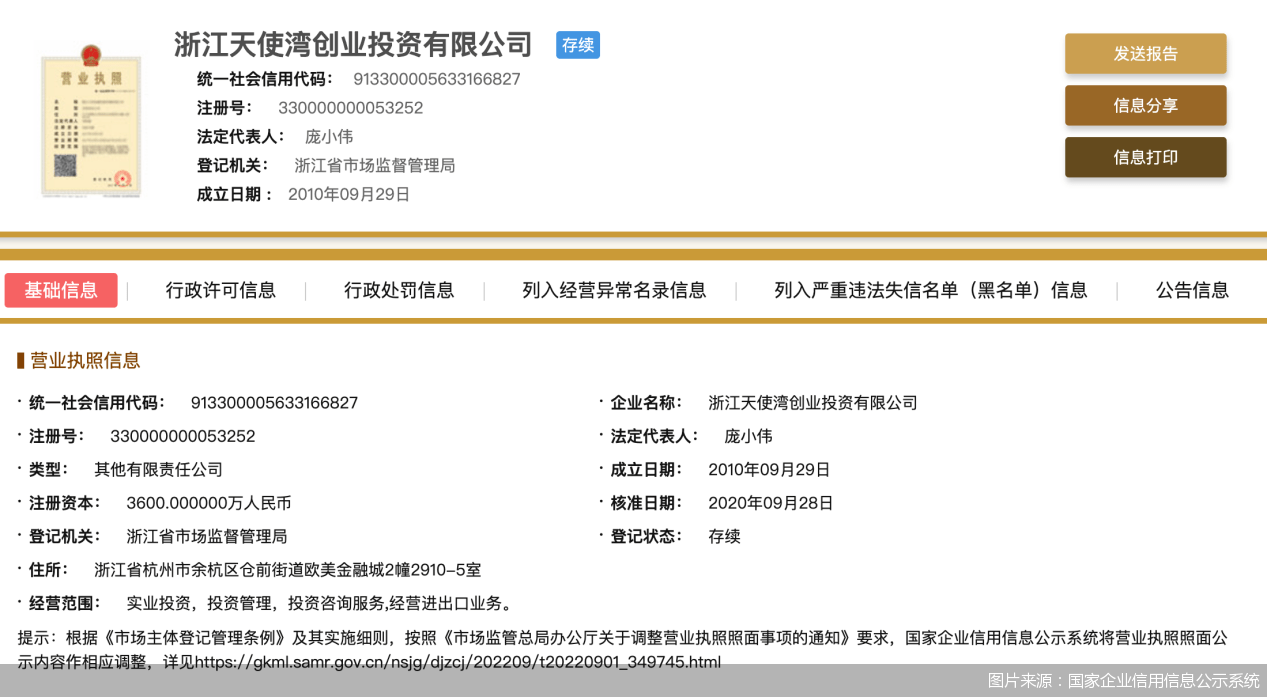Switch to the 行政许可信息 tab

[220, 290]
